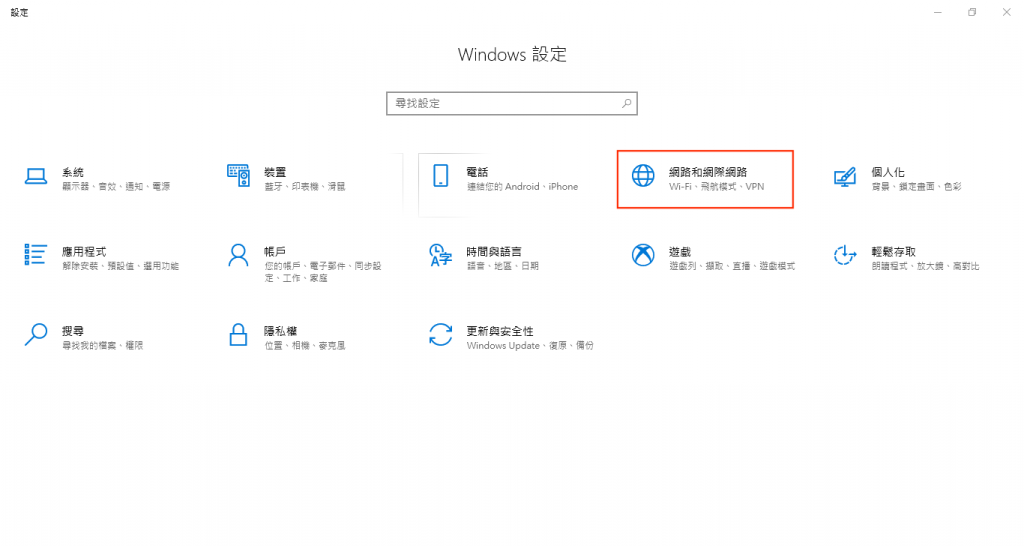The height and width of the screenshot is (546, 1024).
Task: Open the 更新與安全性 settings title
Action: coord(500,331)
